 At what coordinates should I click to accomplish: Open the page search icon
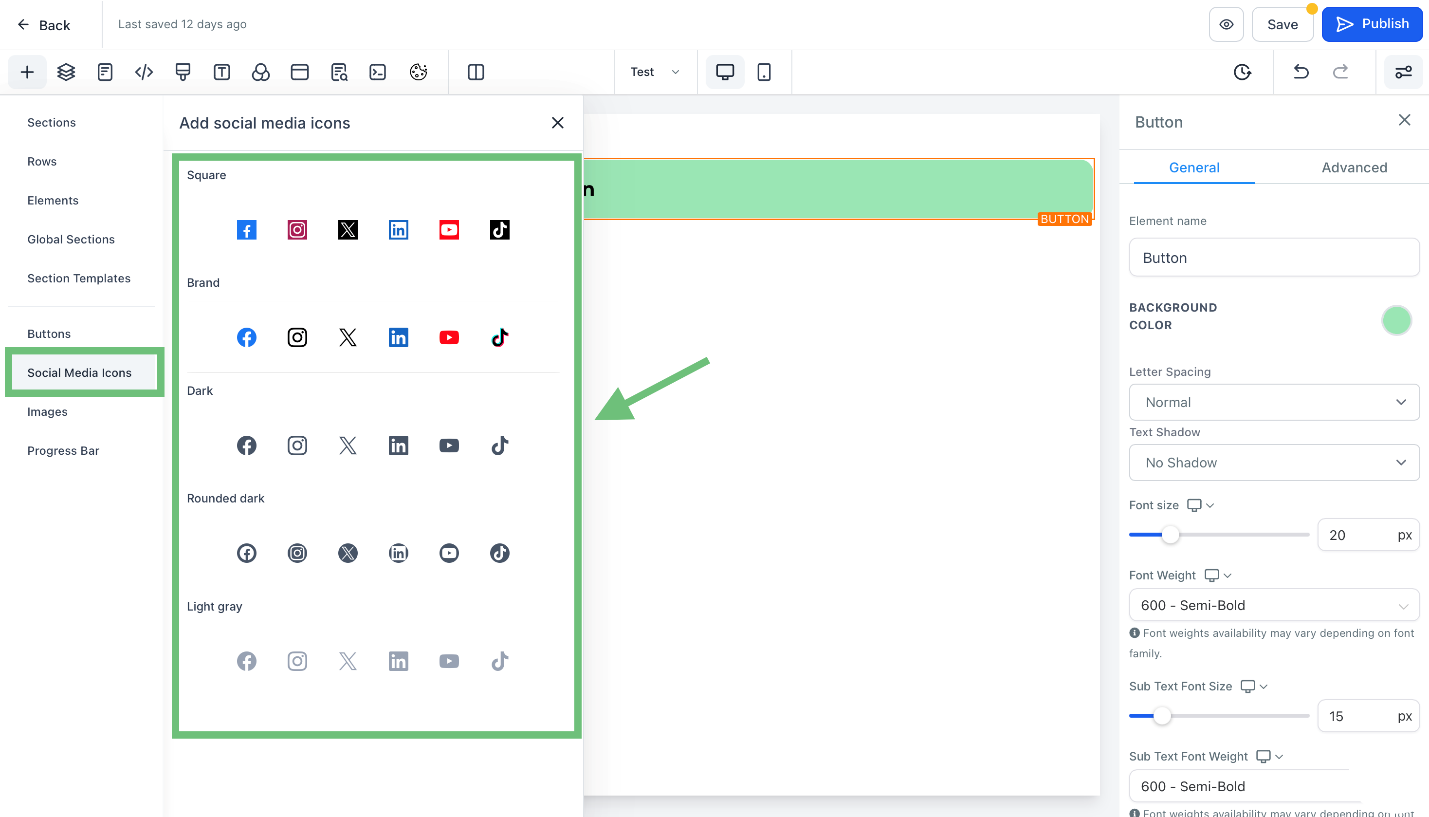(x=339, y=72)
